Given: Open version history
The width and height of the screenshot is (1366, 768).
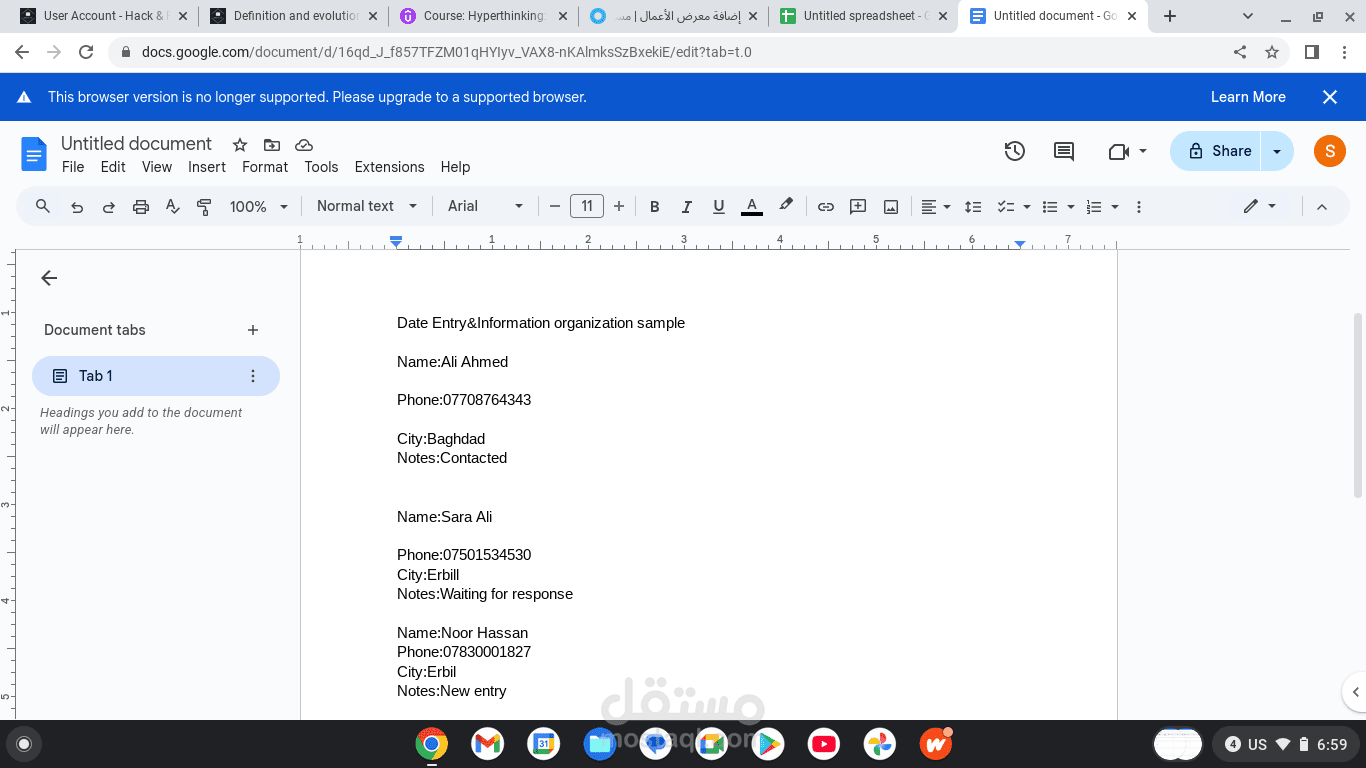Looking at the screenshot, I should [1015, 151].
